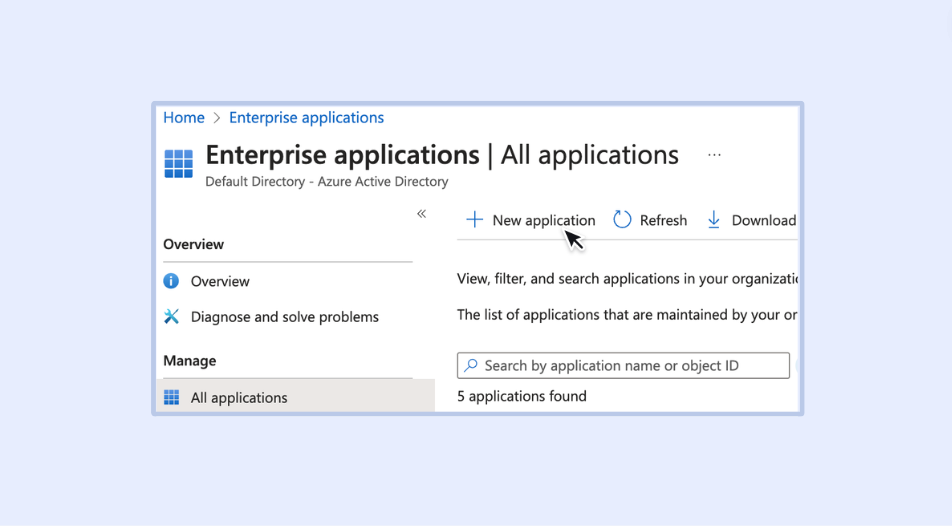The image size is (952, 526).
Task: Click the Diagnose and solve problems wrench icon
Action: tap(171, 317)
